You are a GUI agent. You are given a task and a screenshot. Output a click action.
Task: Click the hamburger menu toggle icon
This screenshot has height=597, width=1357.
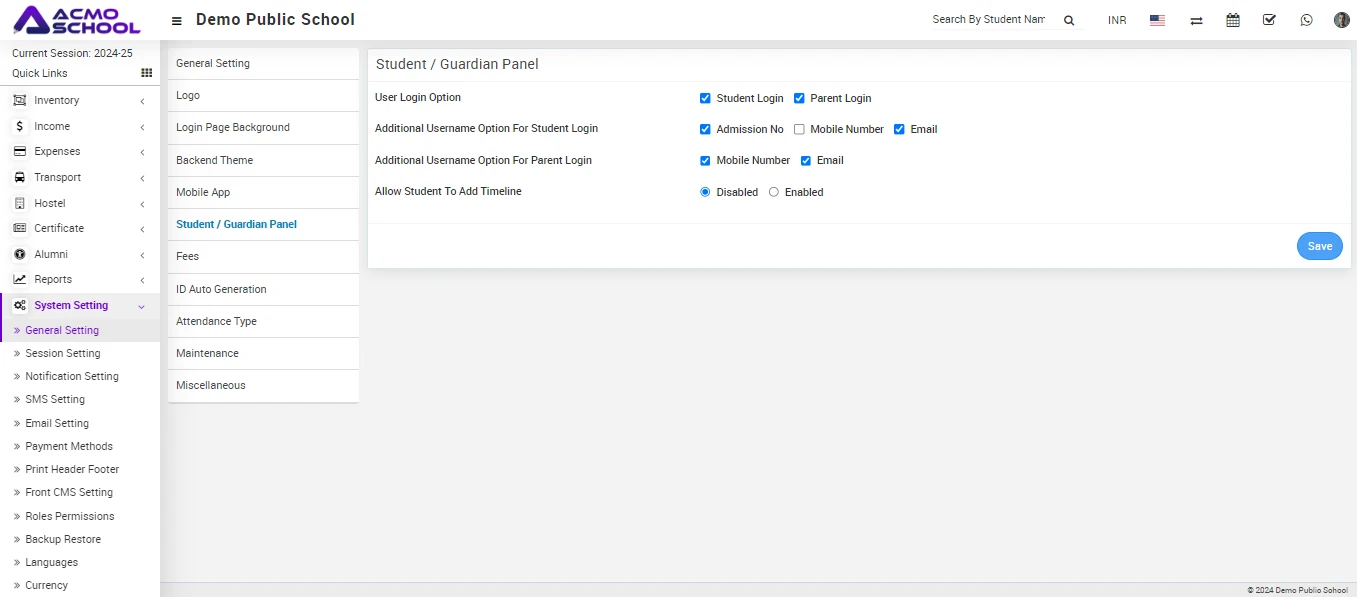click(177, 20)
